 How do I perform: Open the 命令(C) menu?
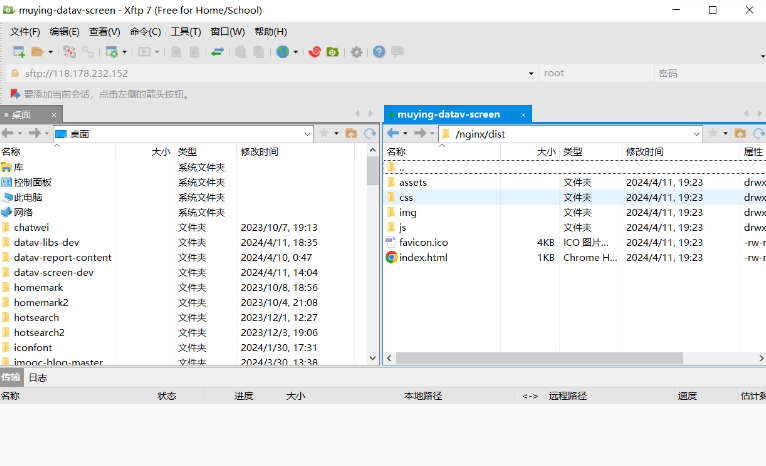click(145, 32)
